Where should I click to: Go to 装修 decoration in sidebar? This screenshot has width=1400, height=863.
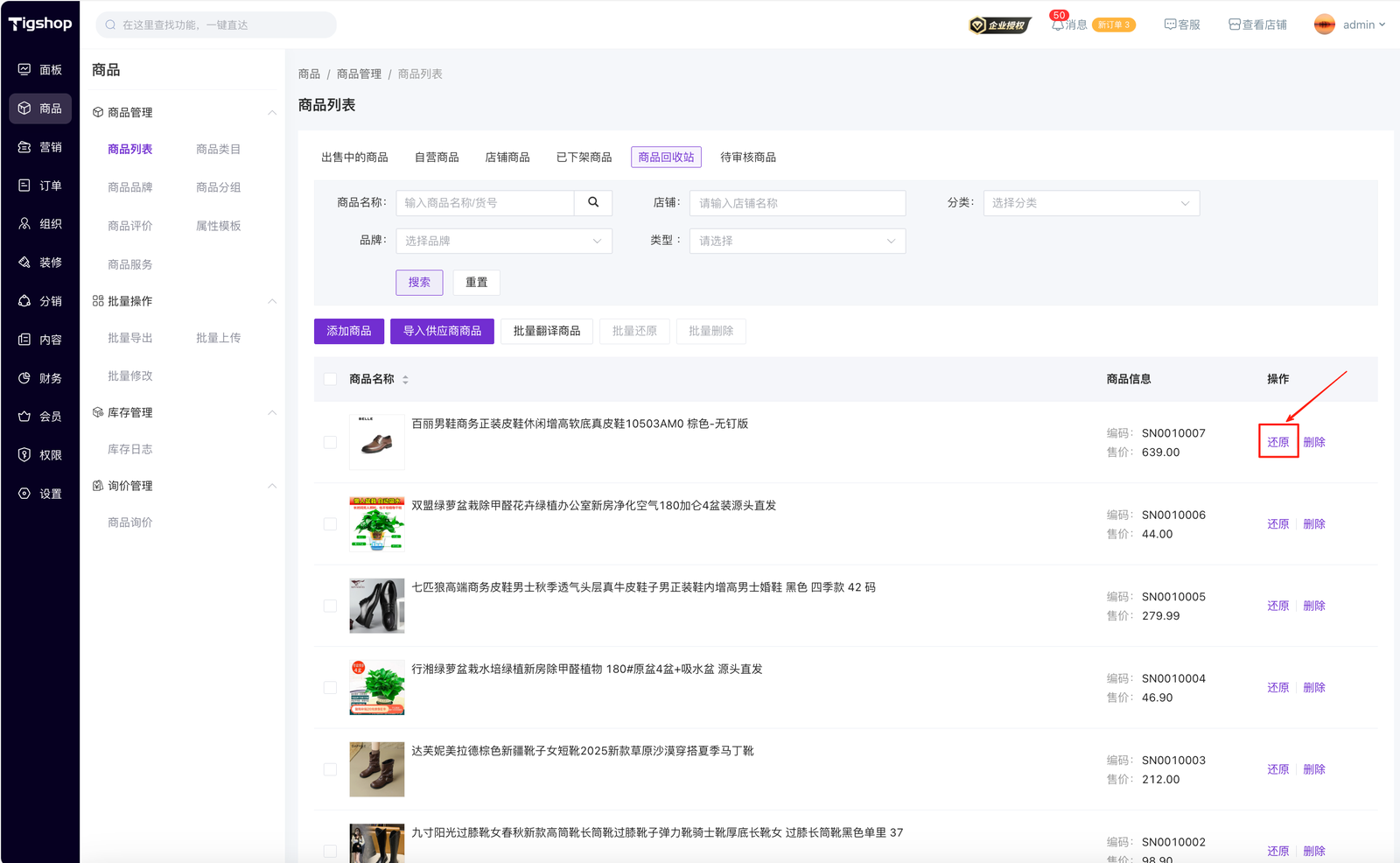click(24, 263)
